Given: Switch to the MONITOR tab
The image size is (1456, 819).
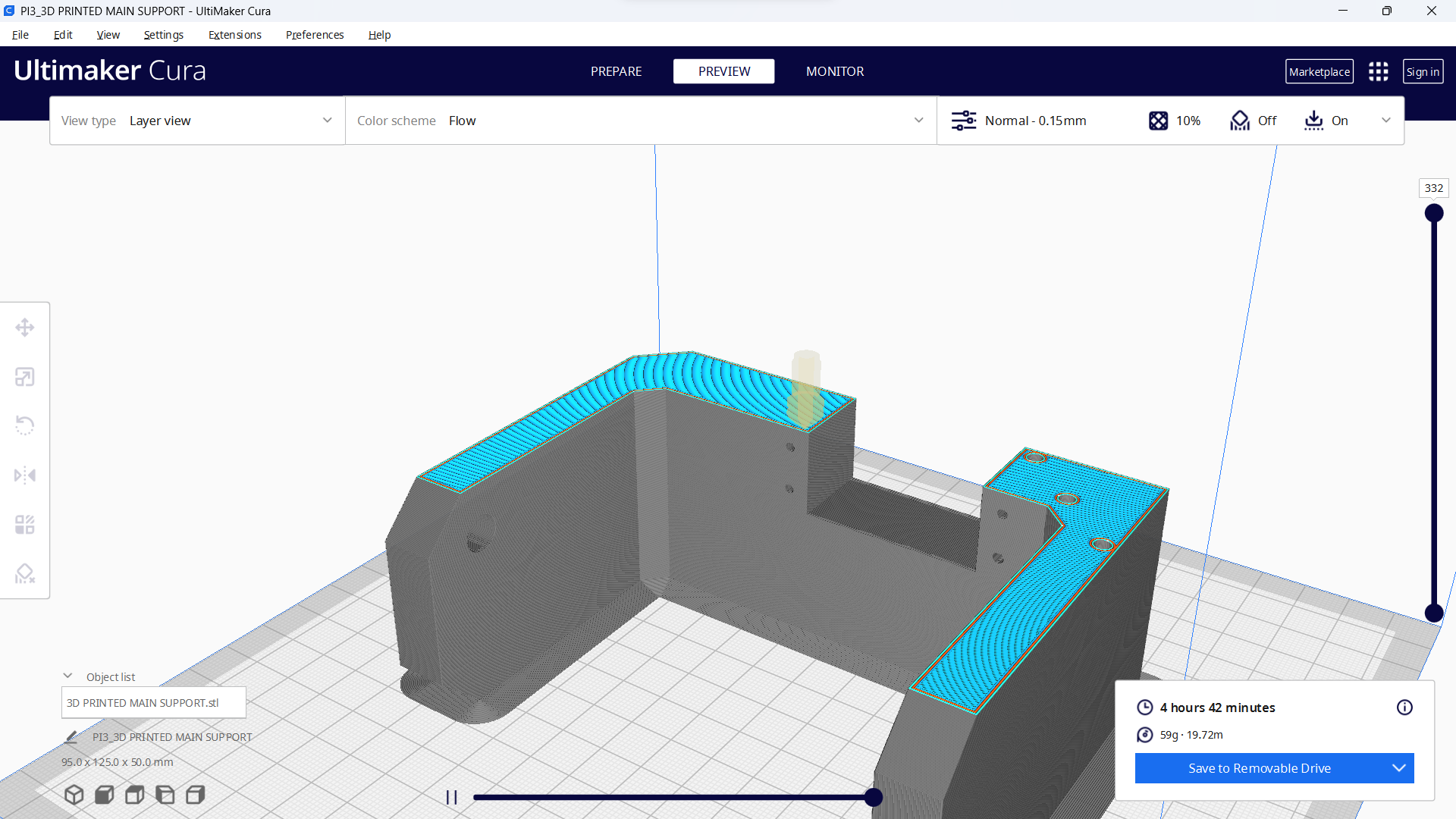Looking at the screenshot, I should [834, 71].
